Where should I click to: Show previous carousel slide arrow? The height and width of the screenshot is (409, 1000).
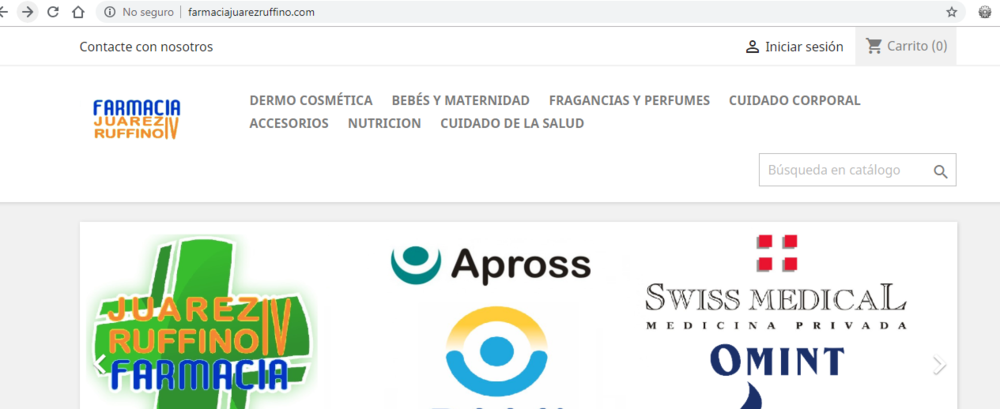point(99,364)
